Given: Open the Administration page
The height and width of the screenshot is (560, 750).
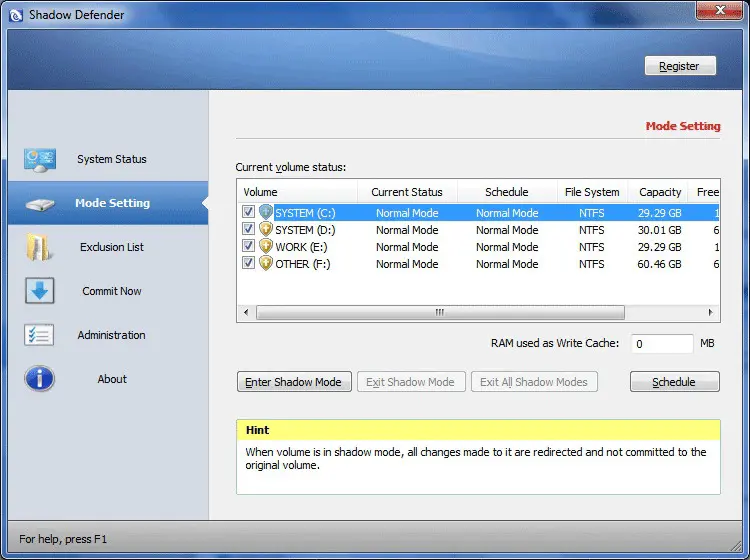Looking at the screenshot, I should 108,335.
